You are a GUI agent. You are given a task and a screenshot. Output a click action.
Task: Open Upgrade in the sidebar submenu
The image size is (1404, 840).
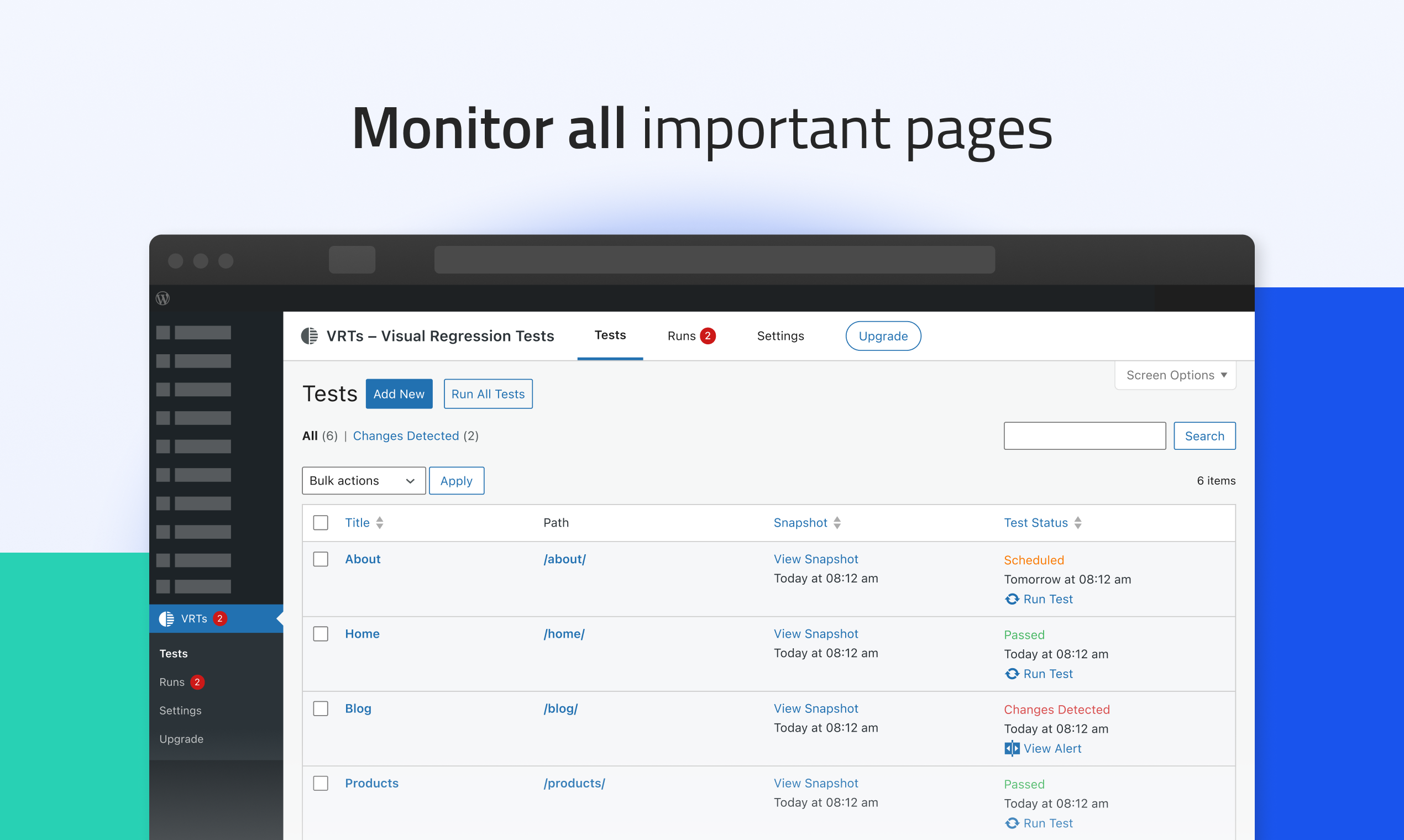(x=181, y=739)
